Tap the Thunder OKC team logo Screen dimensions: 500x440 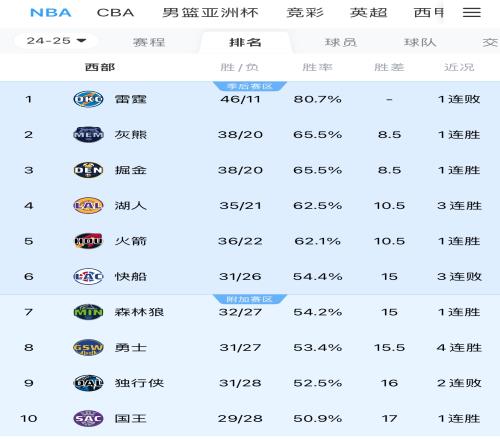click(x=88, y=99)
